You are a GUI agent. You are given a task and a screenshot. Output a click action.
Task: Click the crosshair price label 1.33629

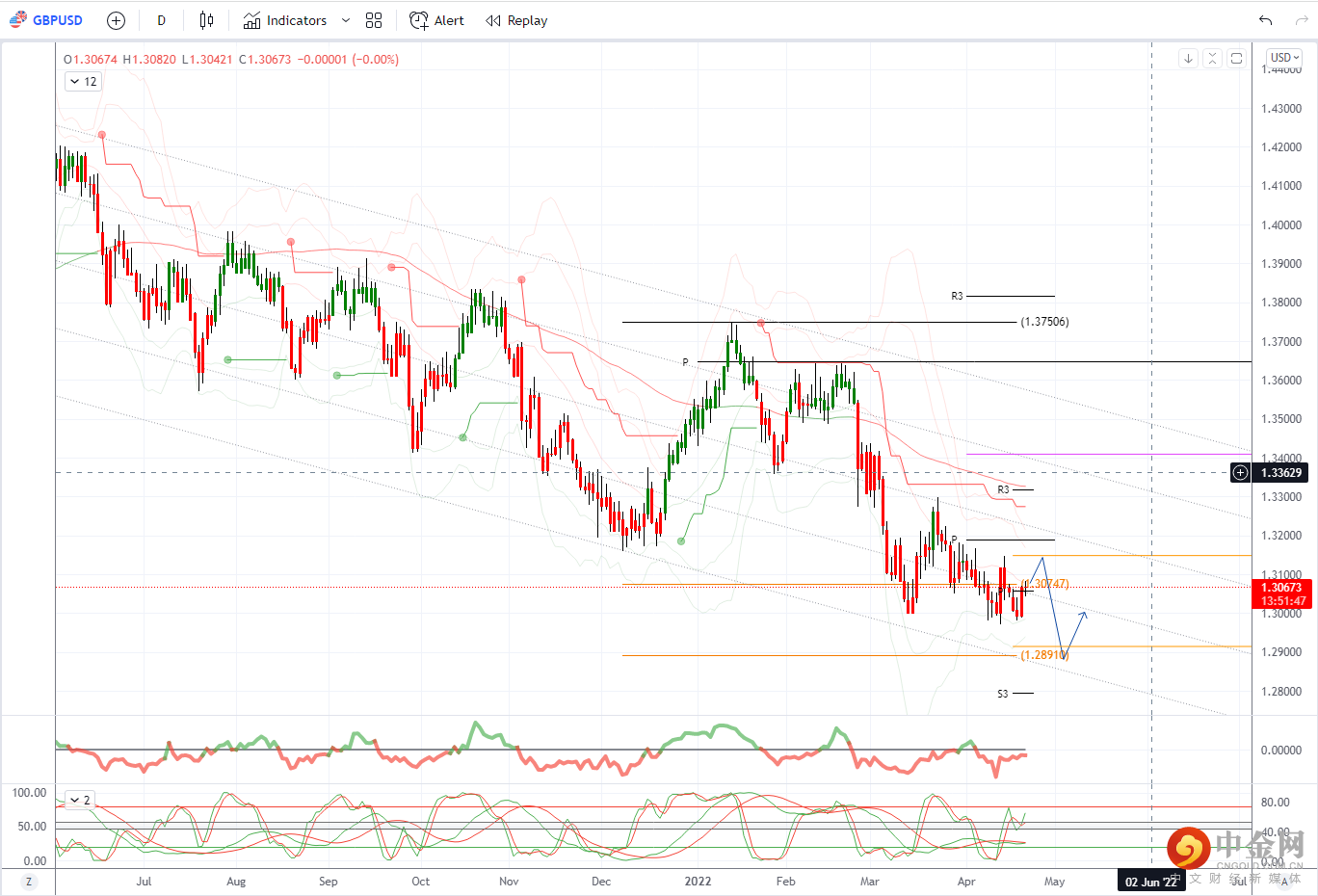pos(1280,472)
